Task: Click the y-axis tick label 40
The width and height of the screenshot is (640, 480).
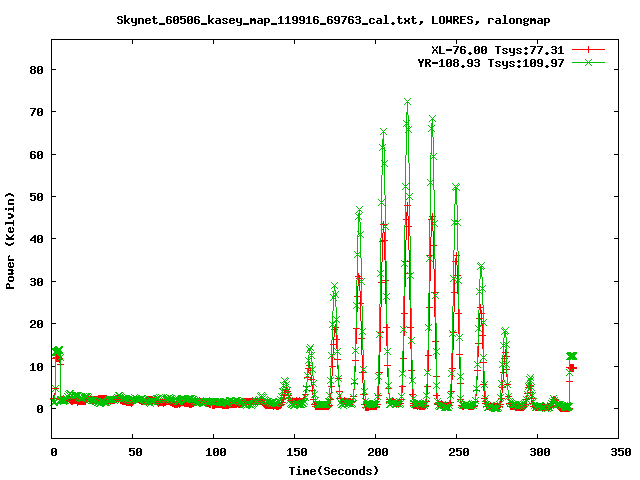Action: point(36,239)
